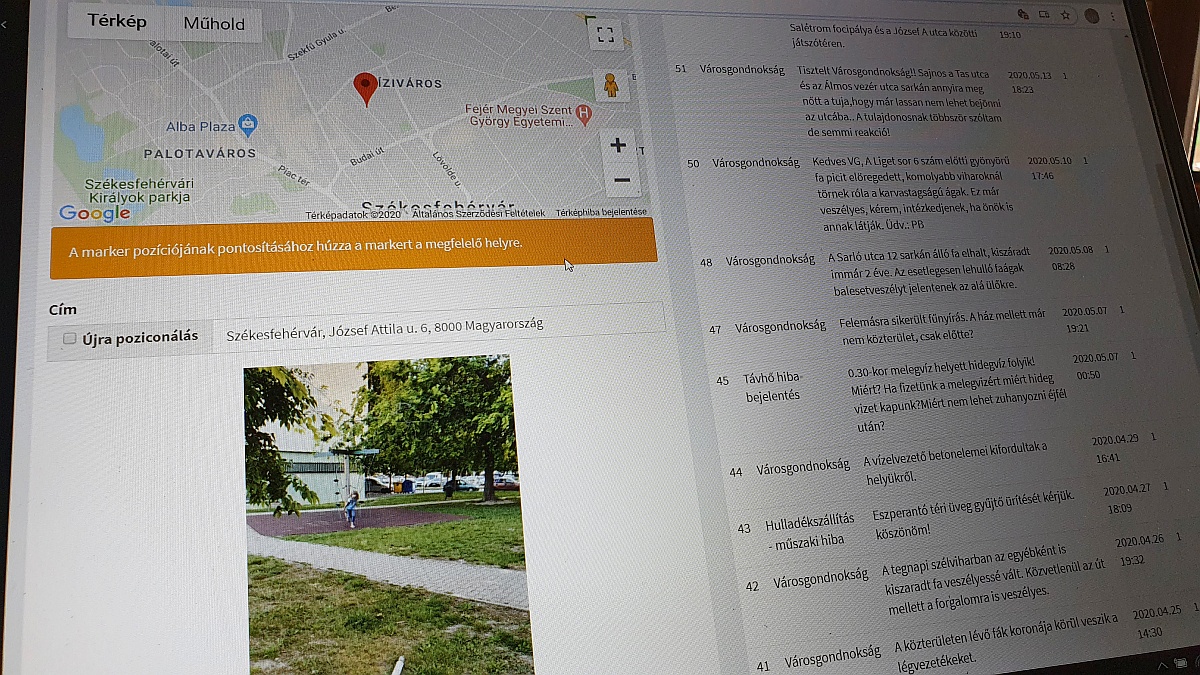
Task: Select the Pegman street view icon
Action: 613,84
